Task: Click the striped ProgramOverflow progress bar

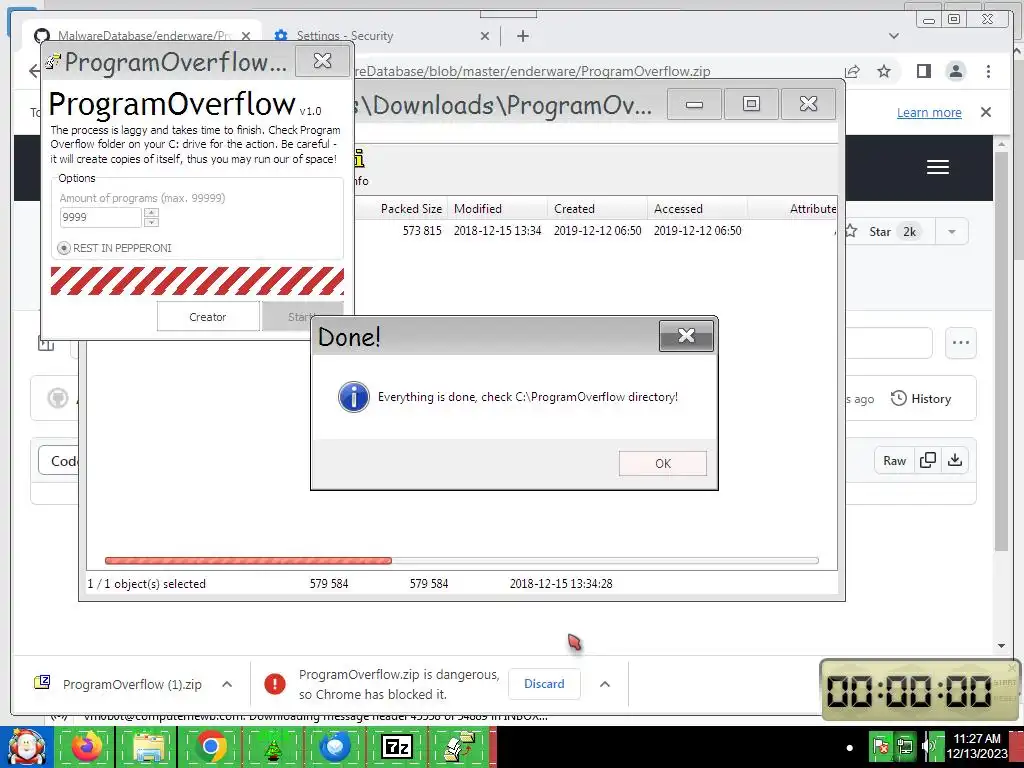Action: pos(197,281)
